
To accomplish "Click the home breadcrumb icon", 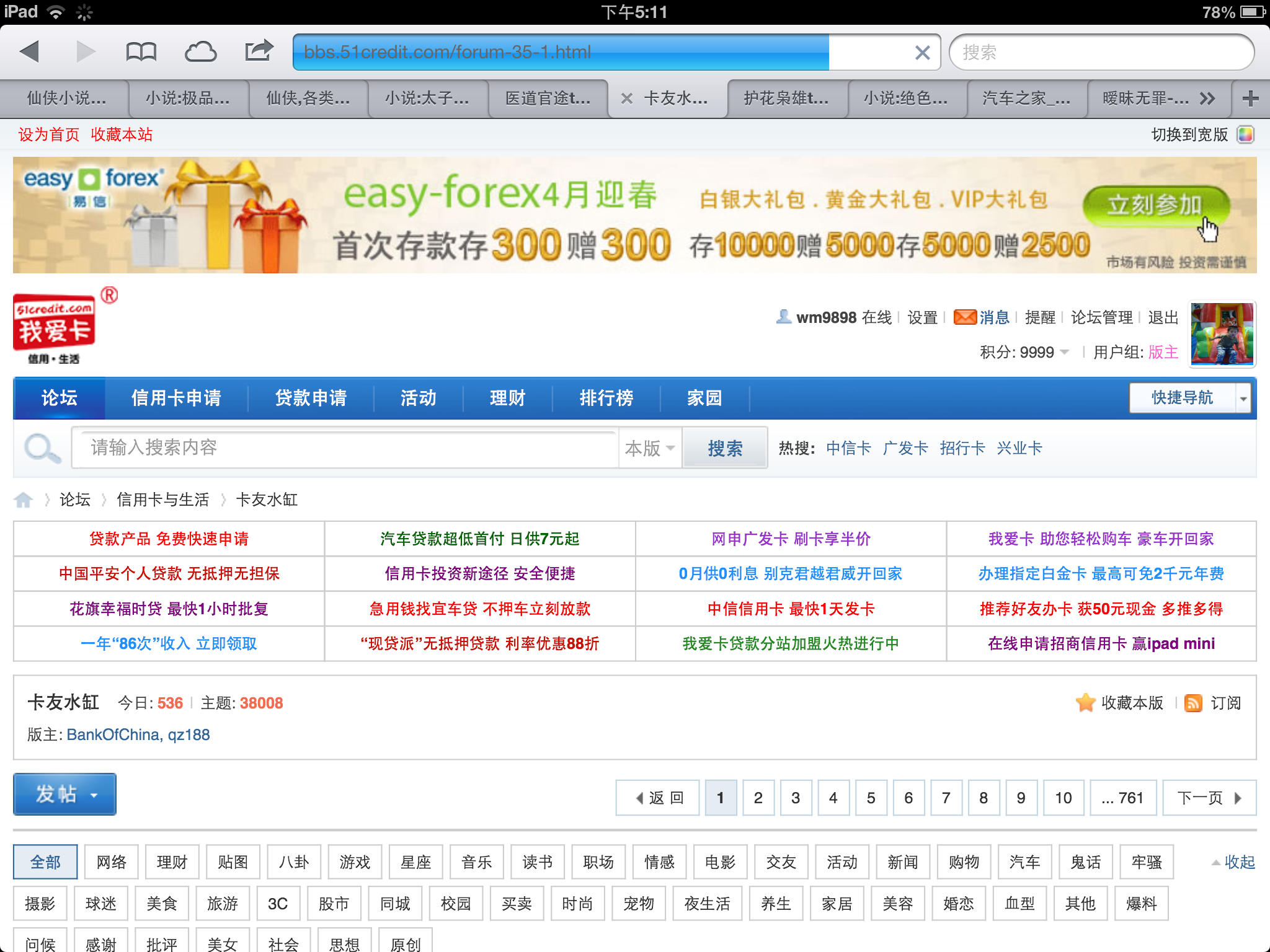I will (24, 500).
